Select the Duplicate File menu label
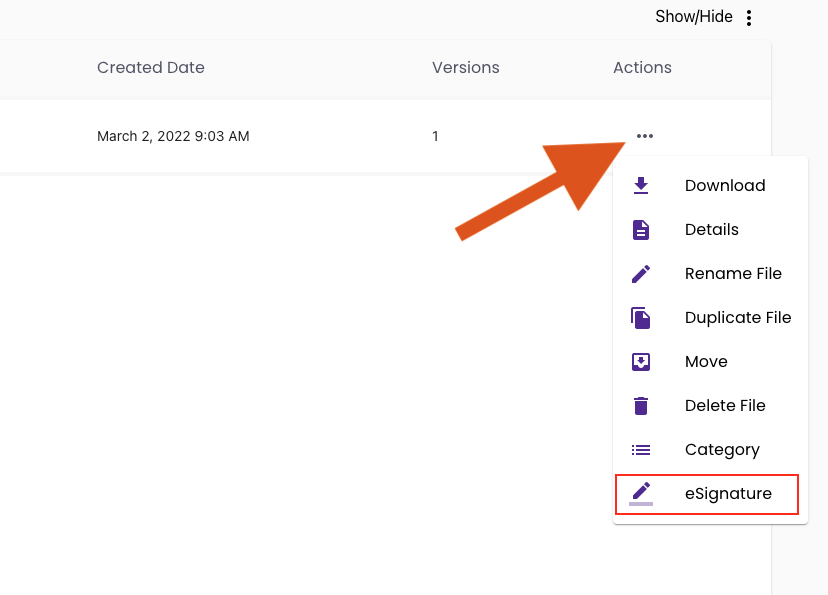The height and width of the screenshot is (595, 828). tap(738, 318)
